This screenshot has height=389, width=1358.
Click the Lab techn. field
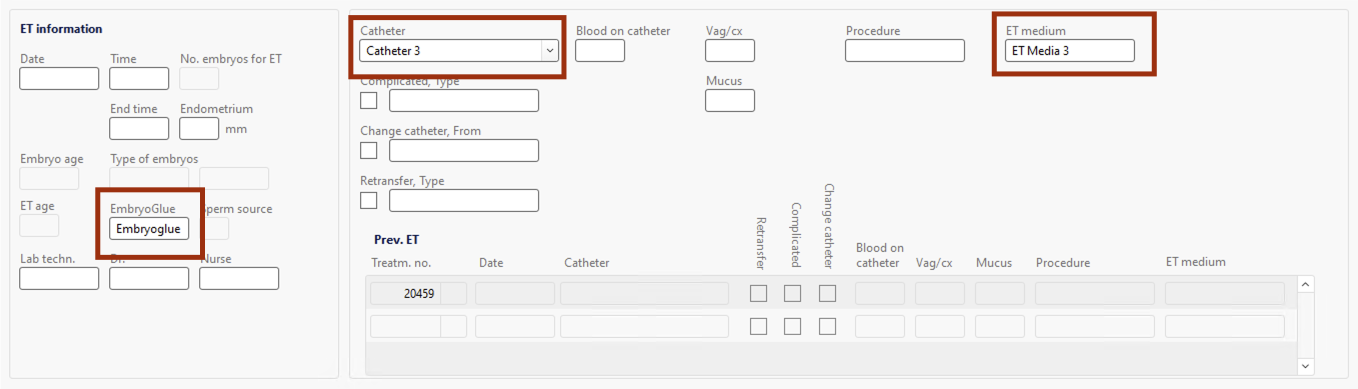(x=59, y=278)
